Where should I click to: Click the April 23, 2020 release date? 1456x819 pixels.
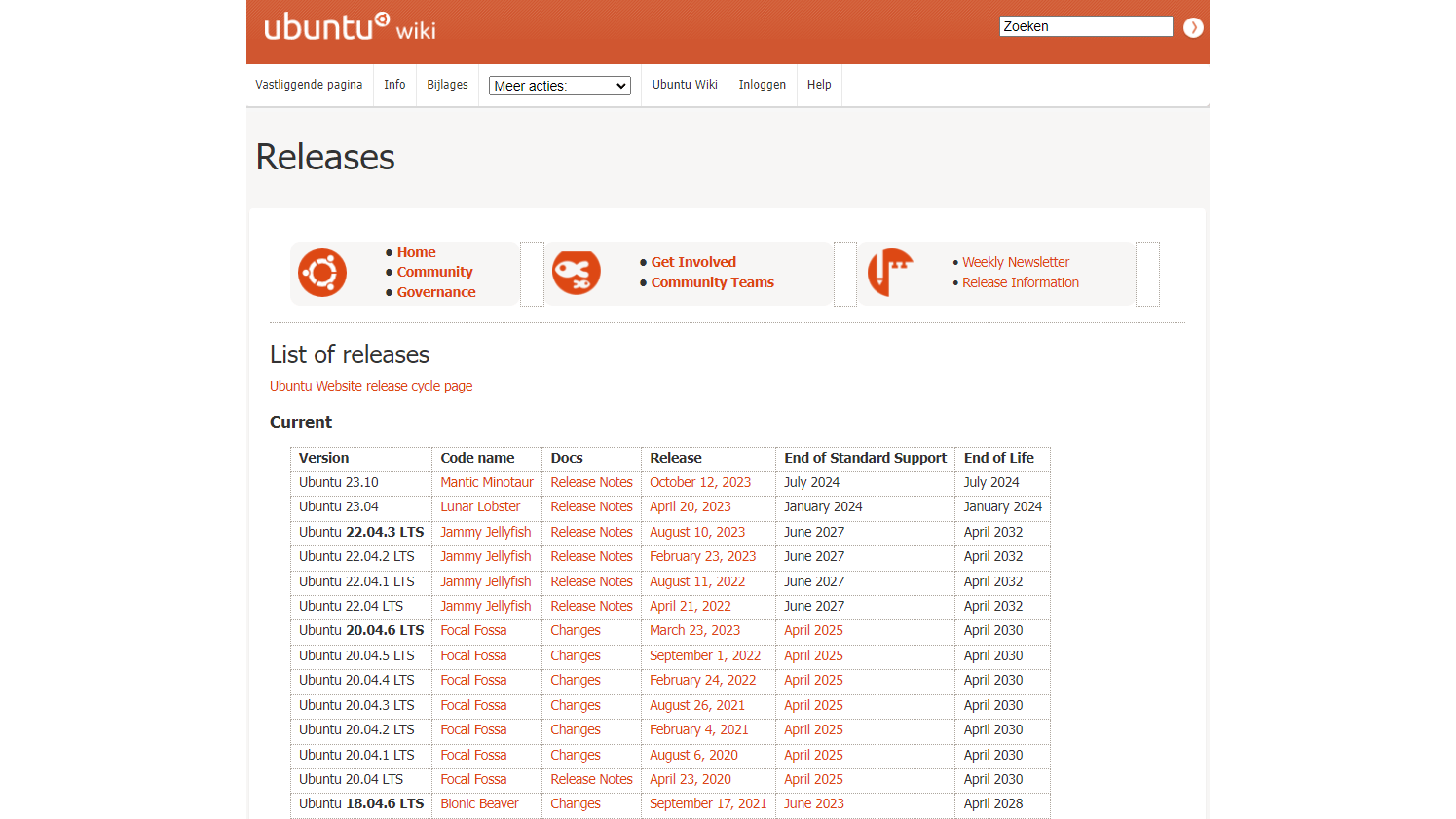pyautogui.click(x=691, y=779)
